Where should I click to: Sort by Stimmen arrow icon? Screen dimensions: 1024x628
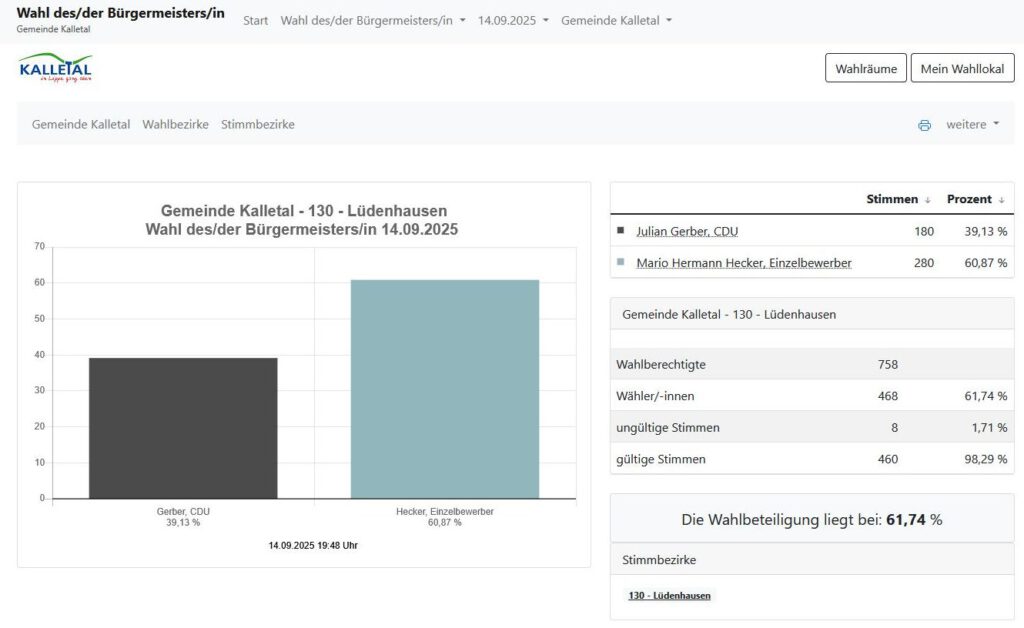coord(927,200)
